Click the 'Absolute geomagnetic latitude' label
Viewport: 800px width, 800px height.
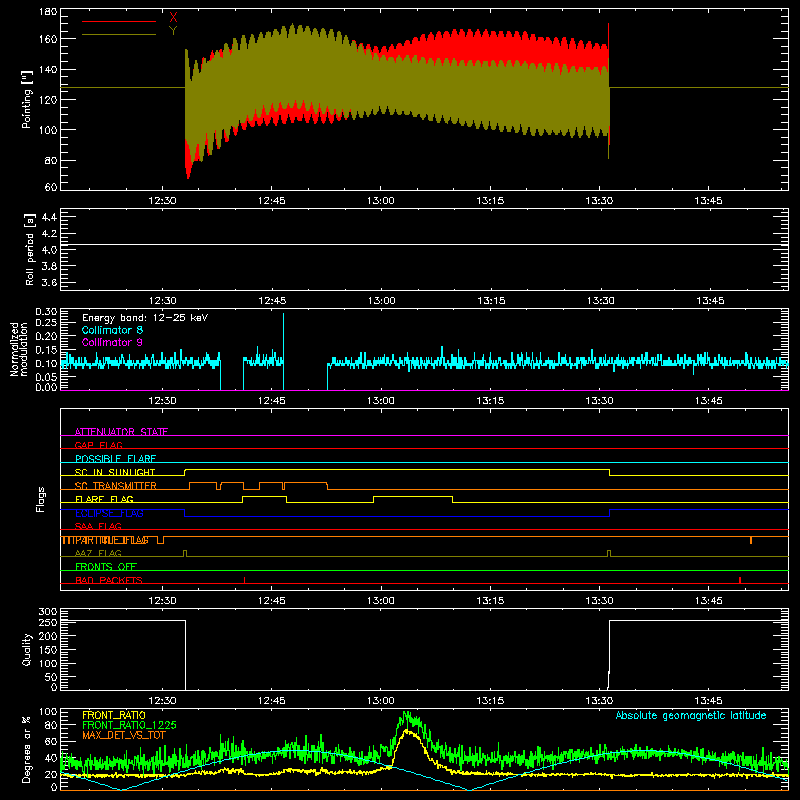[691, 715]
